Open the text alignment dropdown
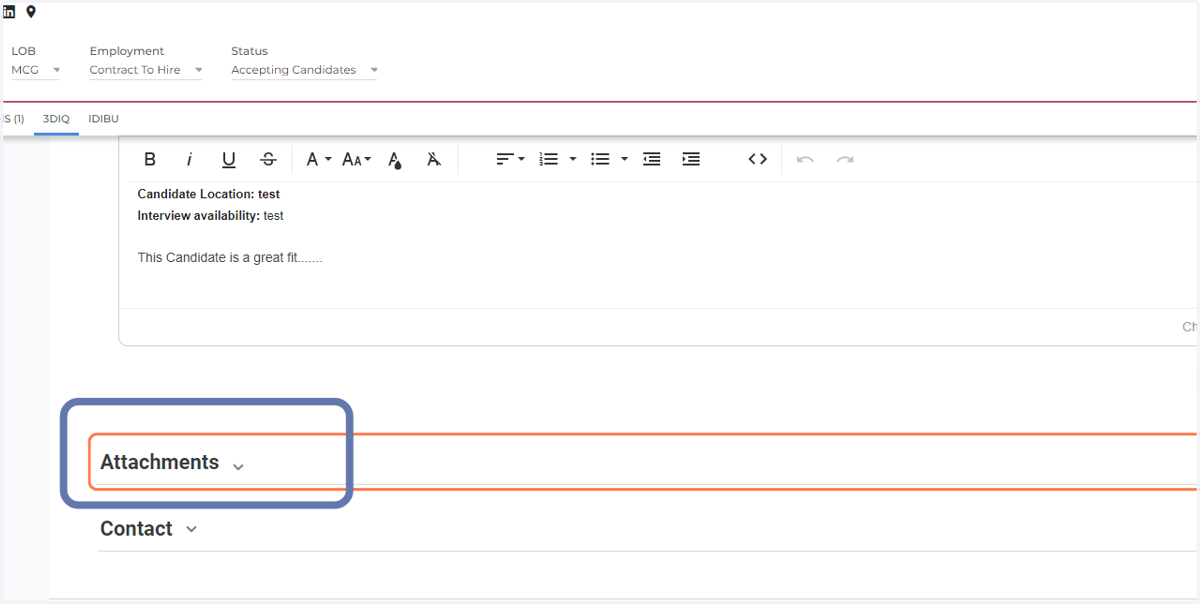Screen dimensions: 1200x604 (510, 159)
